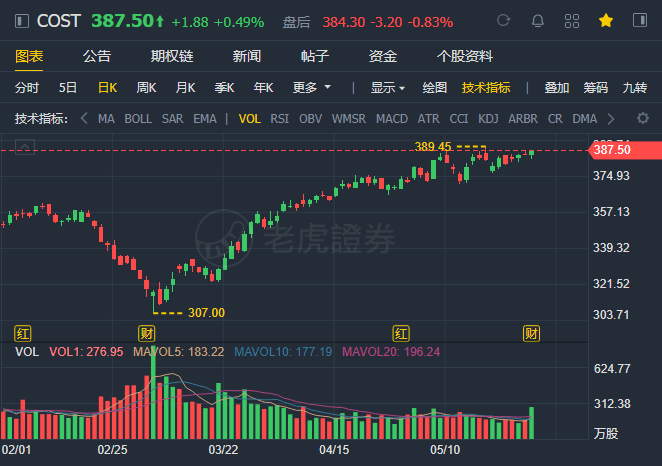This screenshot has width=662, height=466.
Task: Expand the 显示 display dropdown
Action: pos(388,88)
